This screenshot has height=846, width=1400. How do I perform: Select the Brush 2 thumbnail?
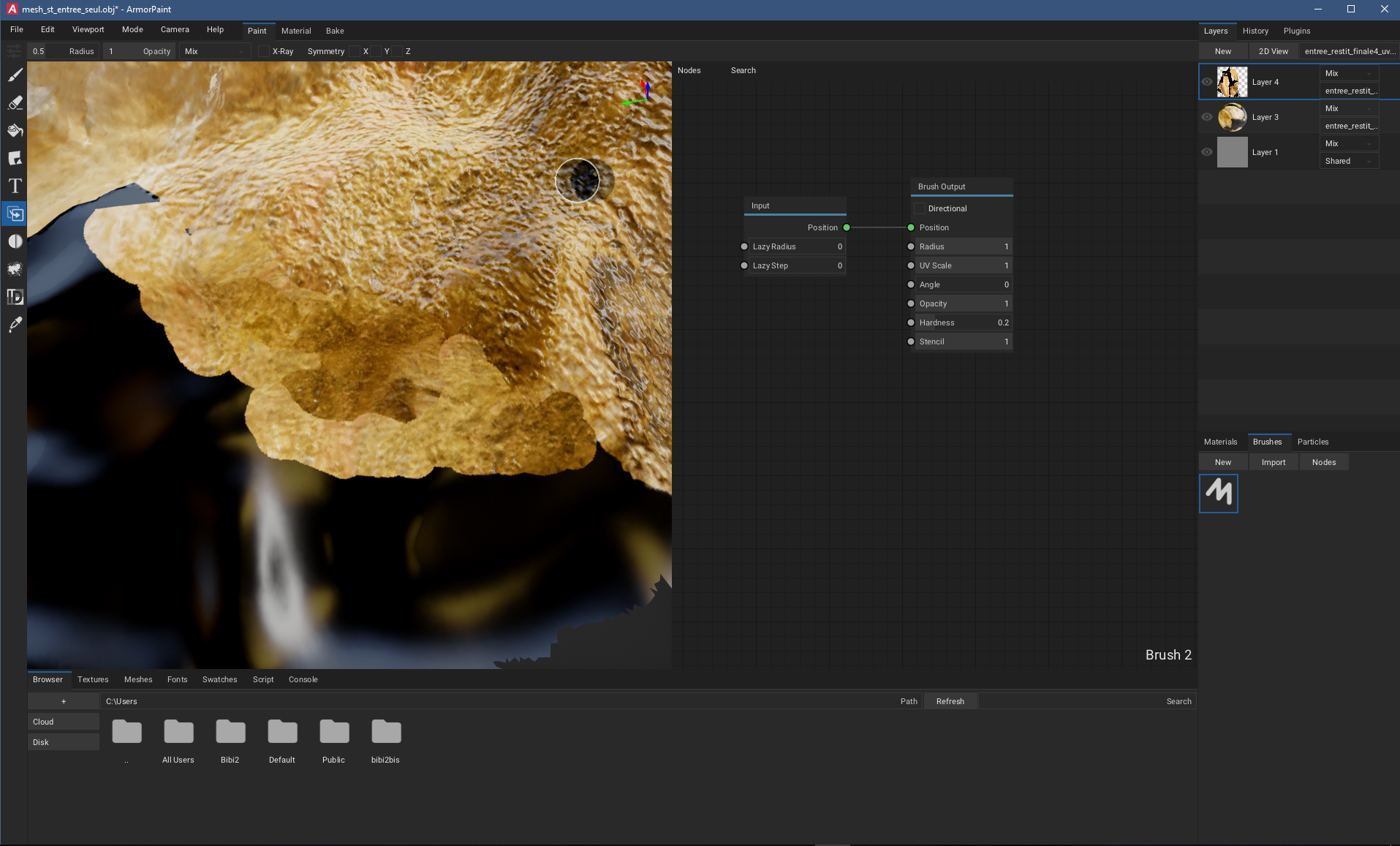pyautogui.click(x=1219, y=494)
